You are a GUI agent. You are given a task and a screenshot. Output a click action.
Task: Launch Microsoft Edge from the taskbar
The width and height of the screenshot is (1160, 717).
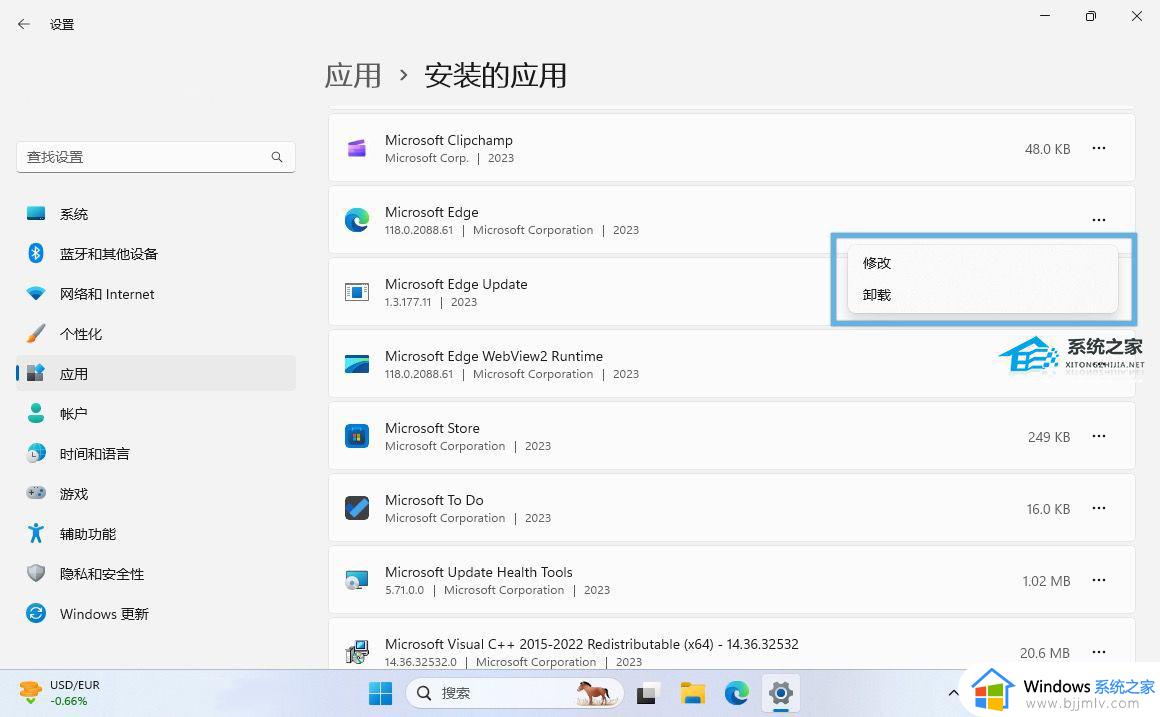point(737,693)
